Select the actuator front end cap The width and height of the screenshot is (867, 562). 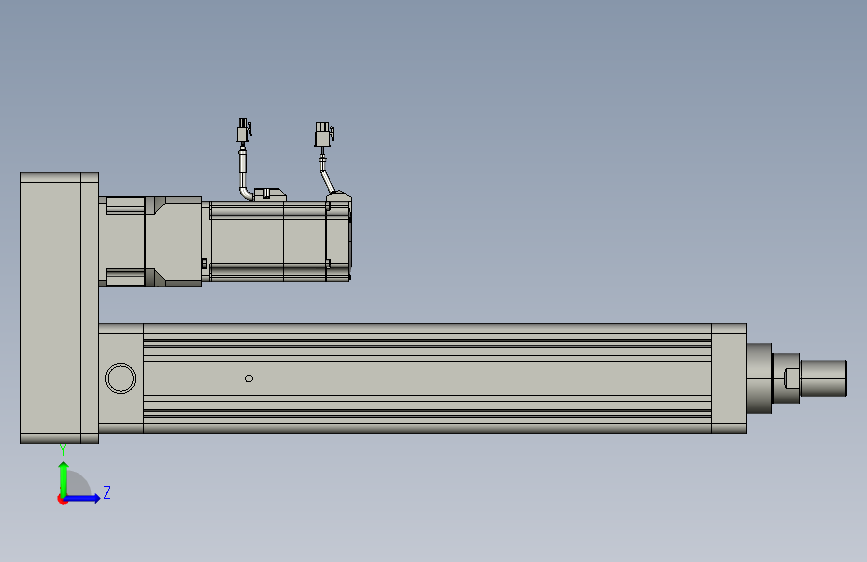click(729, 378)
